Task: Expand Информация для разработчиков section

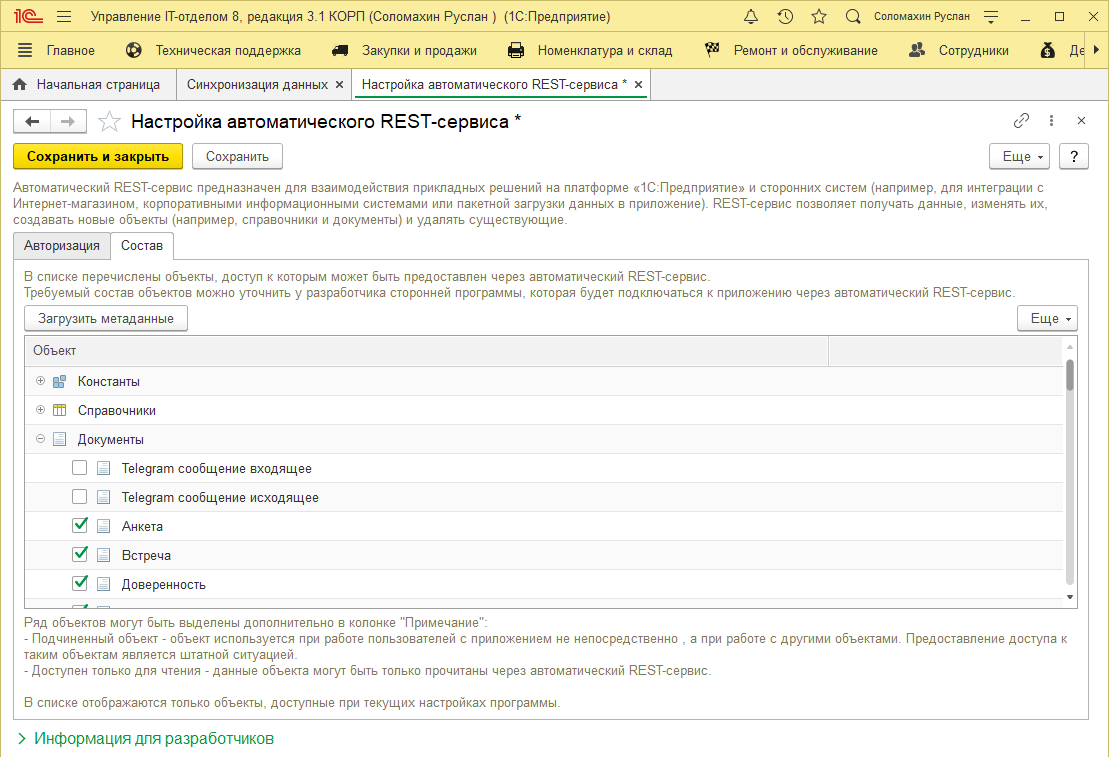Action: coord(144,739)
